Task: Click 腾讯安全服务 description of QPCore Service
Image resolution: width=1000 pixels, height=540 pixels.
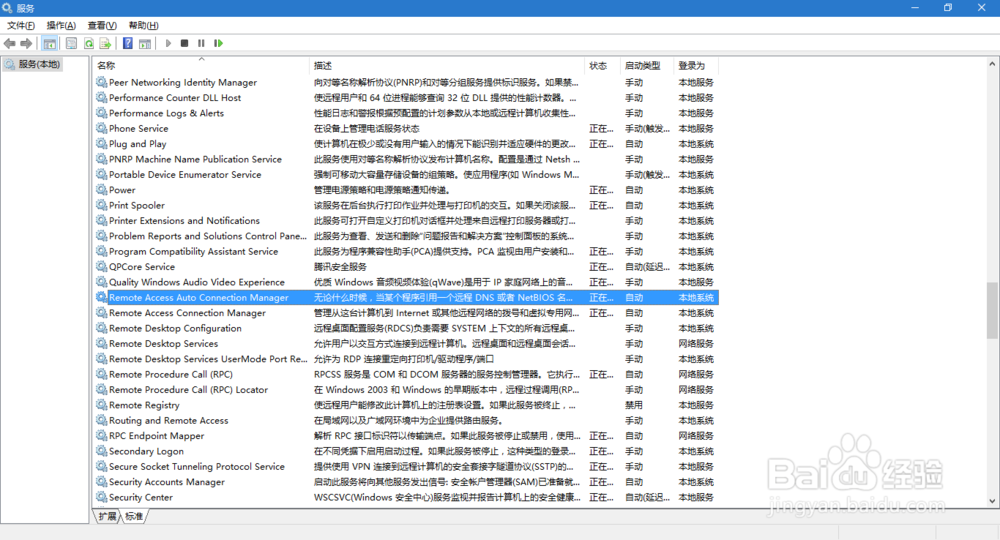Action: click(x=340, y=266)
